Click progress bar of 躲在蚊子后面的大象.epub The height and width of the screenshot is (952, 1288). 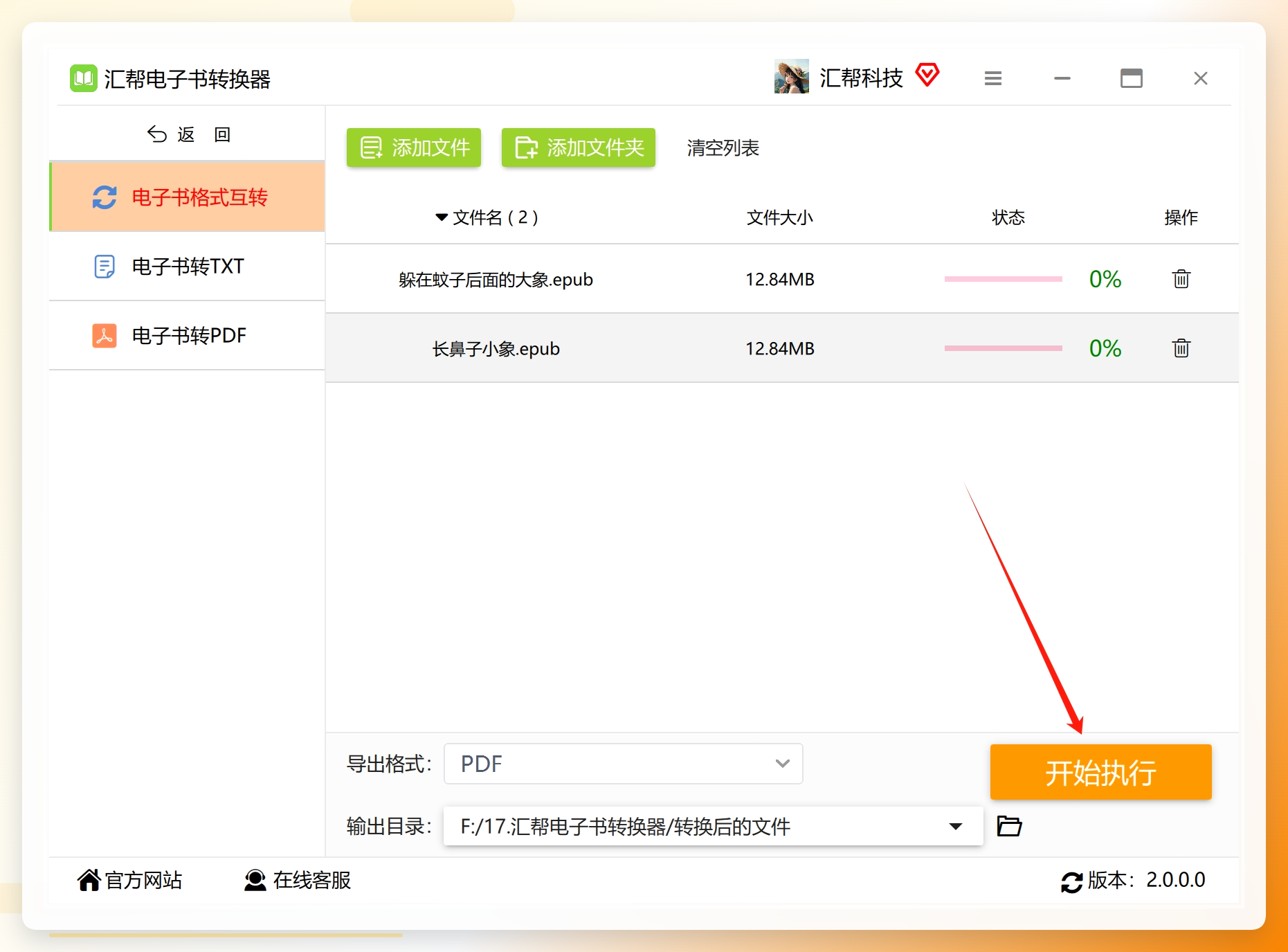(1003, 279)
